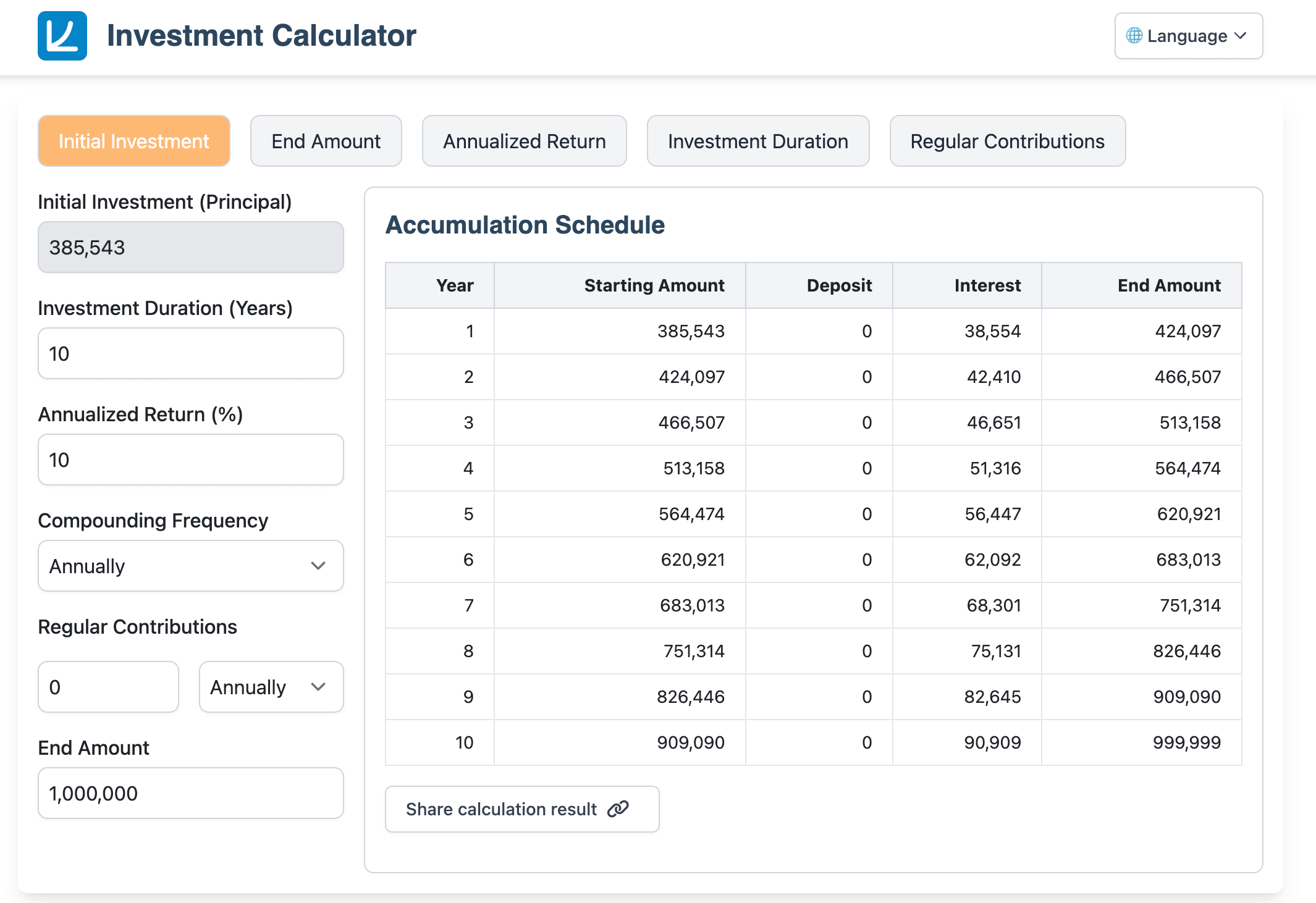Switch to the End Amount mode
The width and height of the screenshot is (1316, 903).
coord(326,141)
